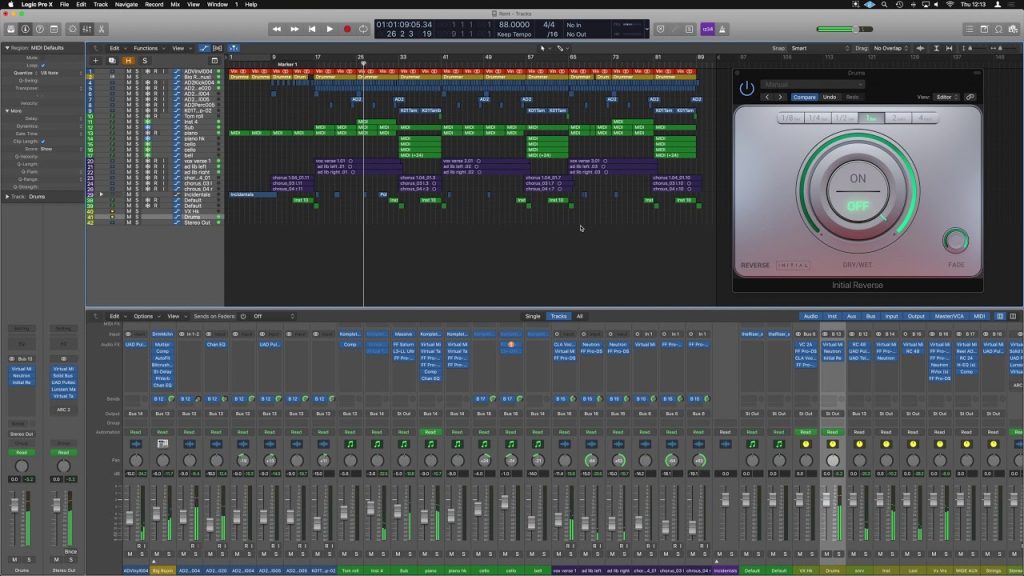Image resolution: width=1024 pixels, height=576 pixels.
Task: Click the Play button in the transport
Action: point(330,29)
